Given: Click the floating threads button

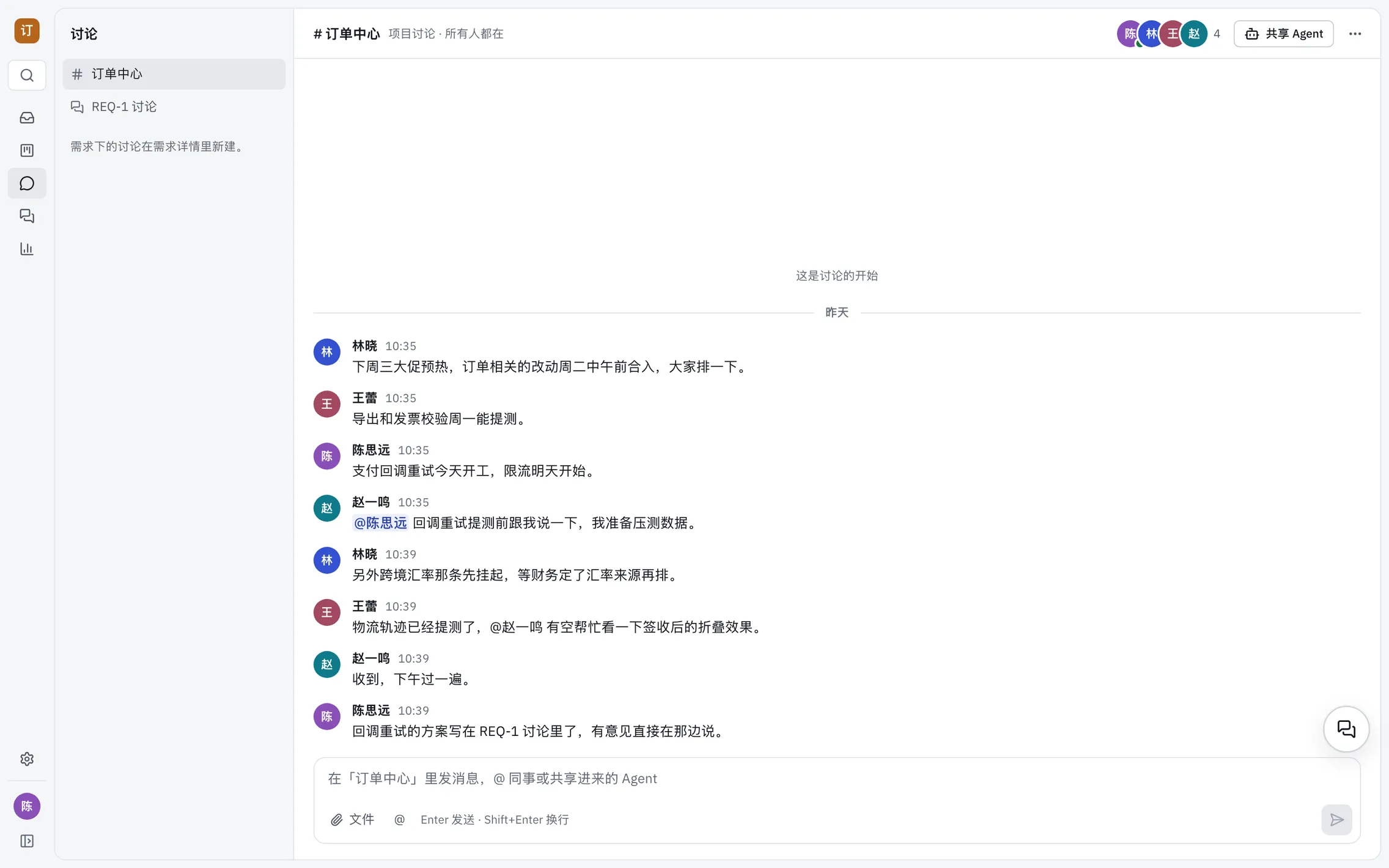Looking at the screenshot, I should [x=1346, y=729].
